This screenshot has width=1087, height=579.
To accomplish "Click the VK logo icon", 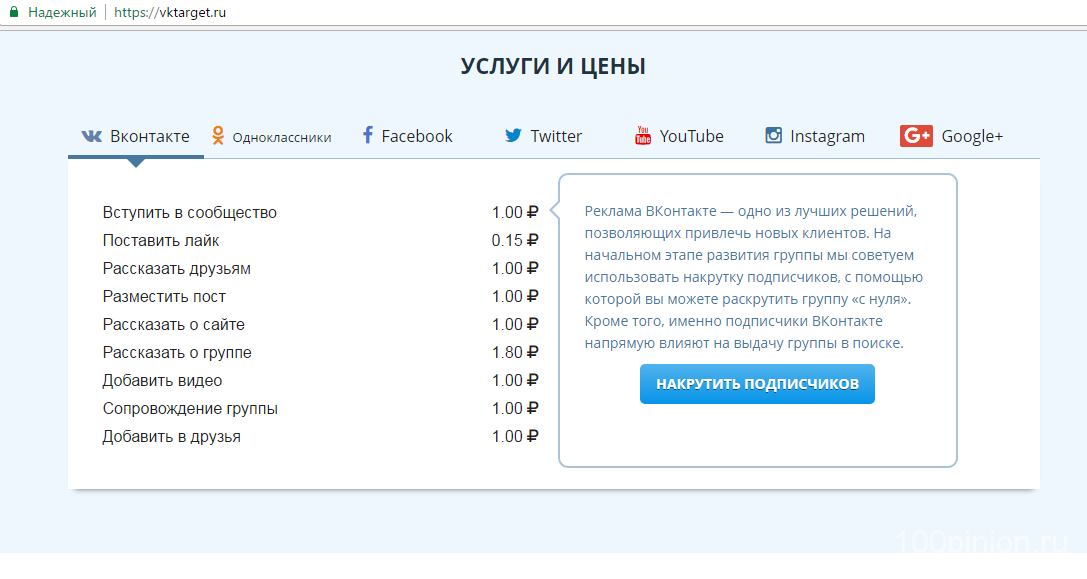I will coord(92,136).
